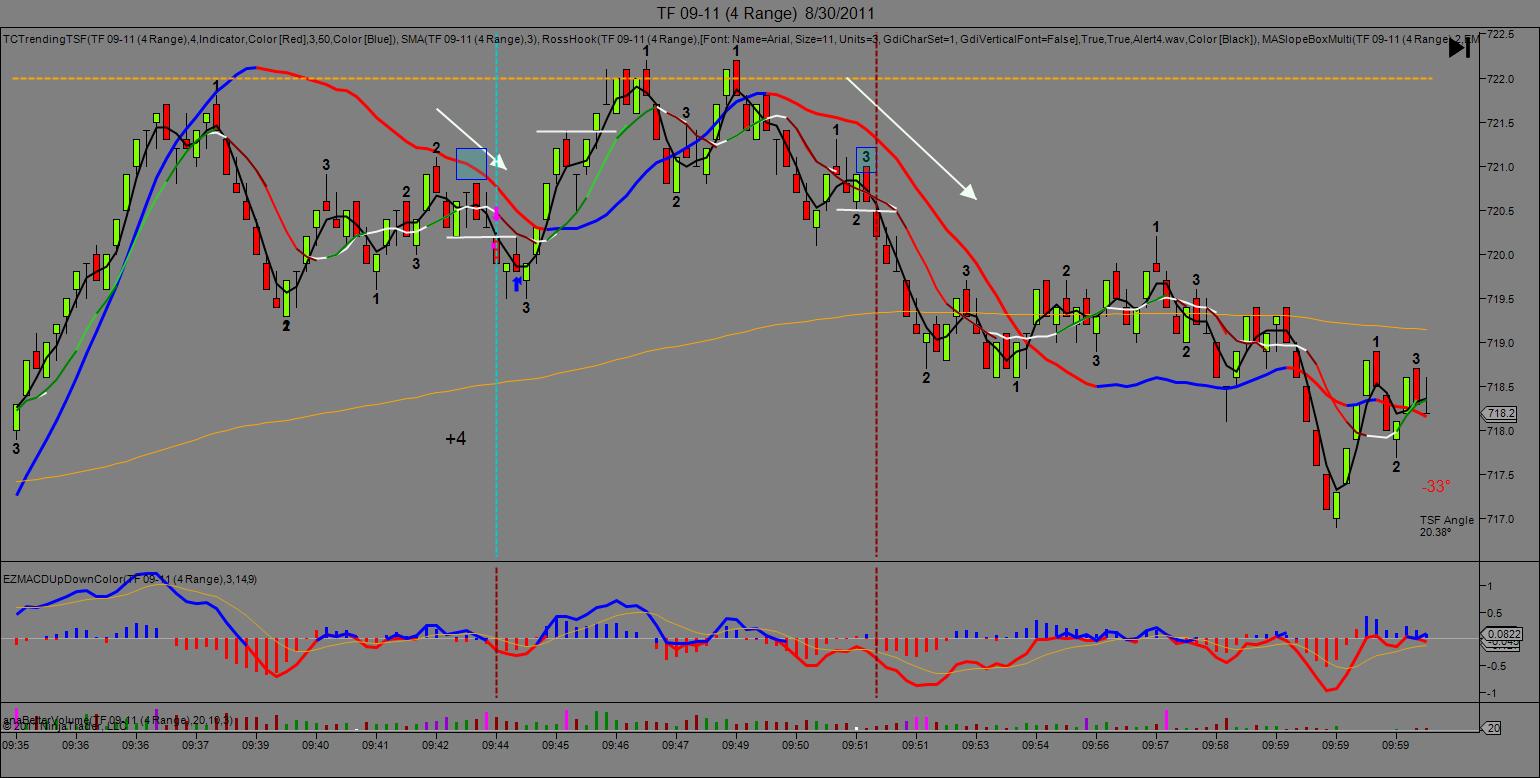
Task: Click the 720.0 price axis label
Action: (x=1502, y=255)
